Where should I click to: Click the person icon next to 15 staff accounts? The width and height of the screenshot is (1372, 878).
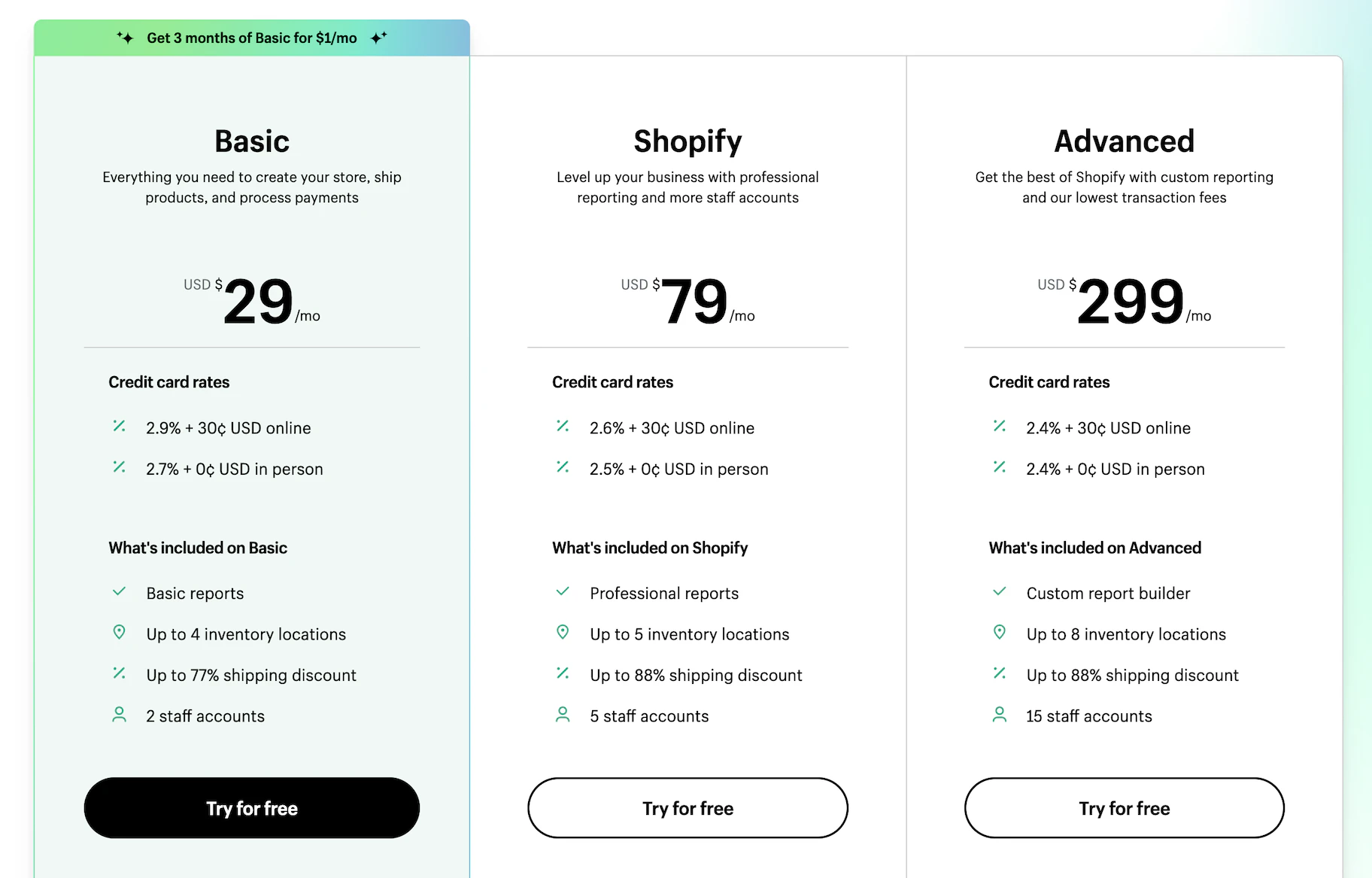[999, 715]
